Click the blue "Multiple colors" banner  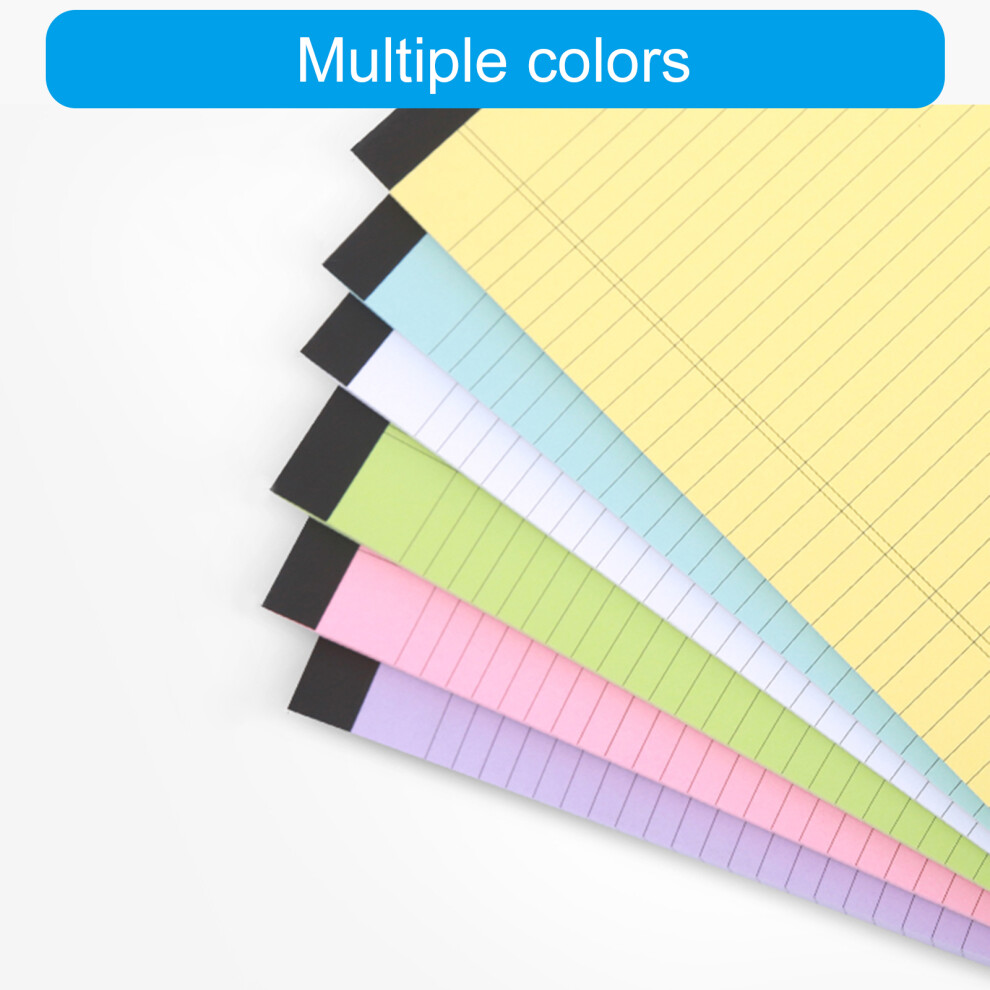pos(495,59)
